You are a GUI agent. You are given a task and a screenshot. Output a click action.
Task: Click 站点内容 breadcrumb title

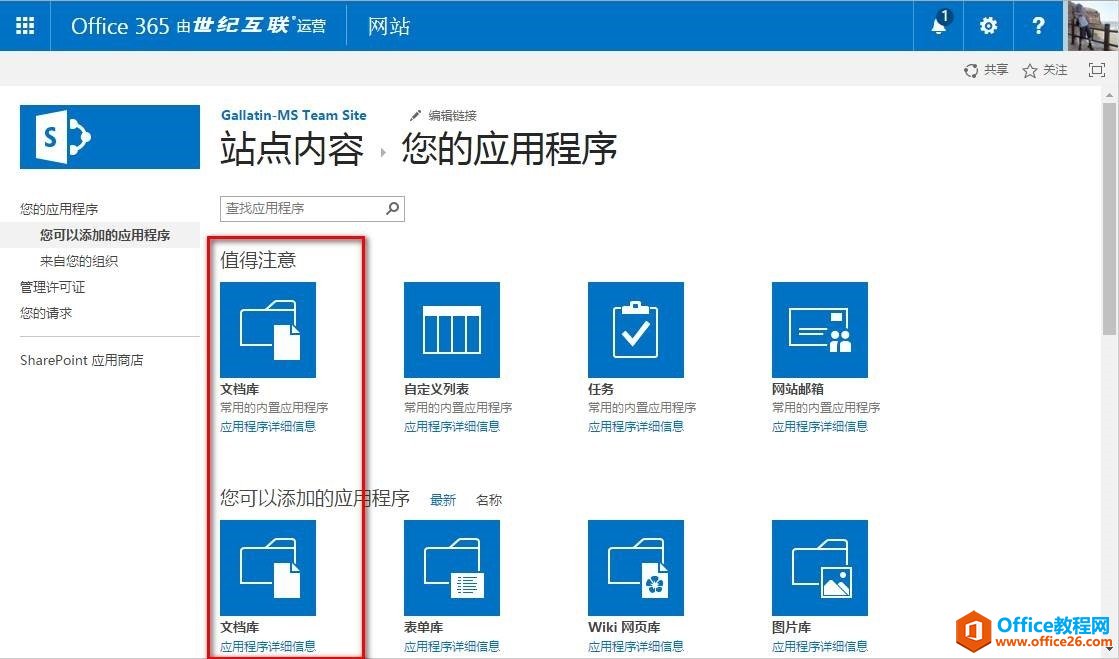[x=291, y=149]
